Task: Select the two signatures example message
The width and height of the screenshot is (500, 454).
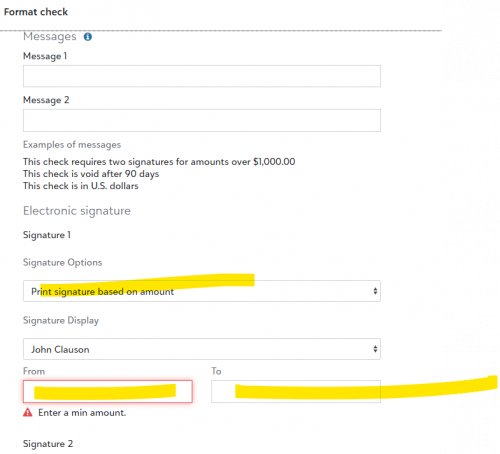Action: point(159,162)
